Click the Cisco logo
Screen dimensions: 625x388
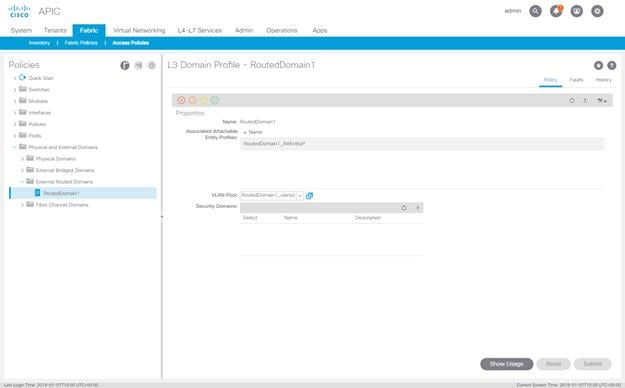[19, 11]
